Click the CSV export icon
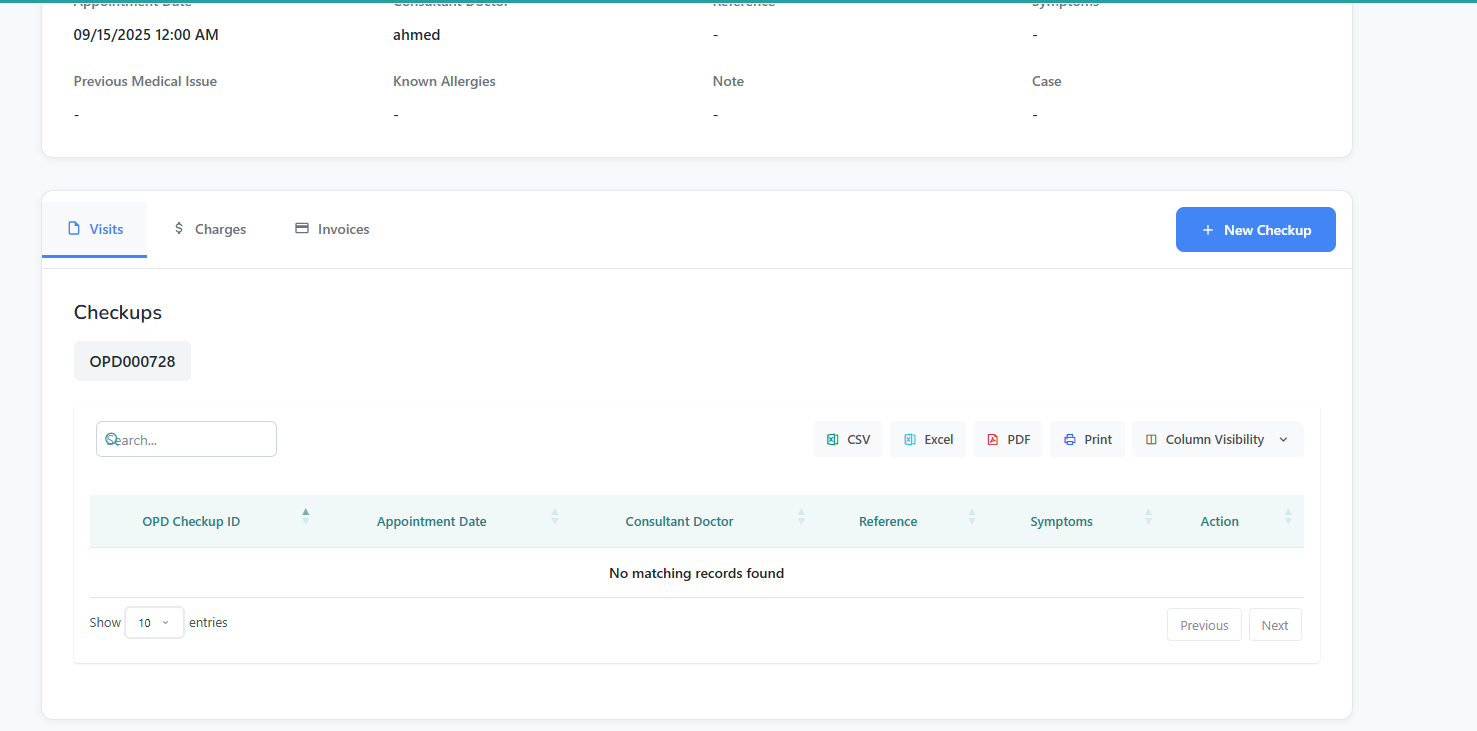The image size is (1477, 731). click(x=832, y=440)
